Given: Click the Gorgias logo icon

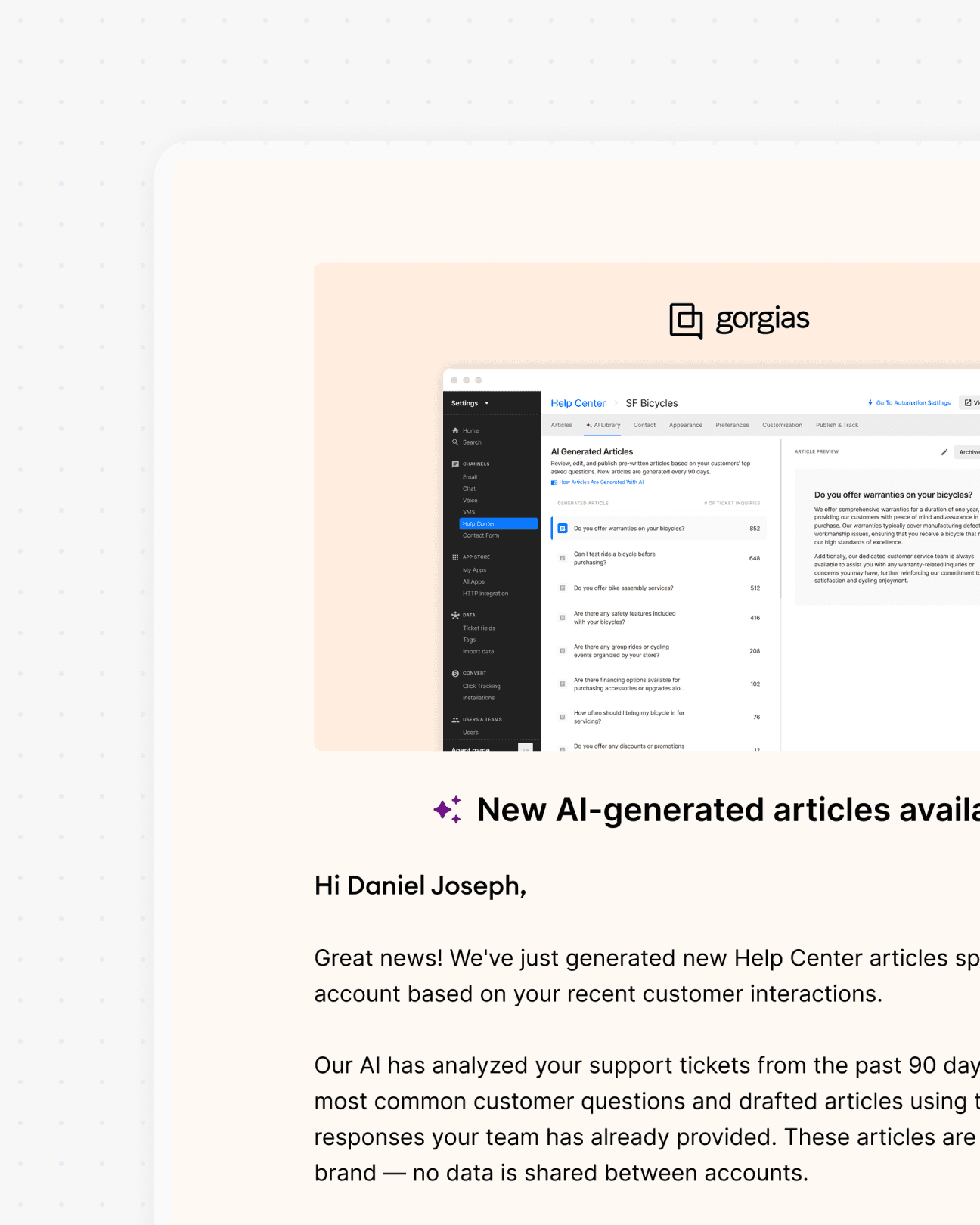Looking at the screenshot, I should tap(686, 321).
